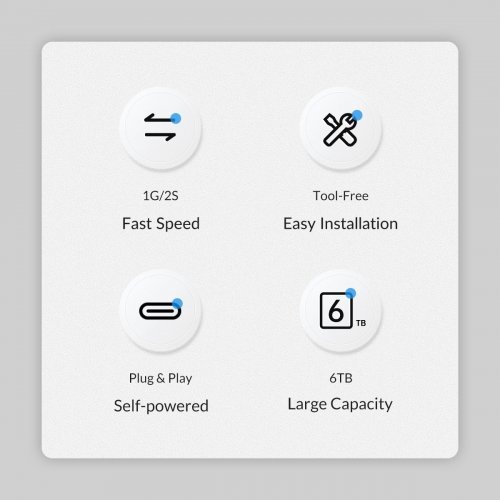Select the 6 TB capacity icon

point(343,309)
